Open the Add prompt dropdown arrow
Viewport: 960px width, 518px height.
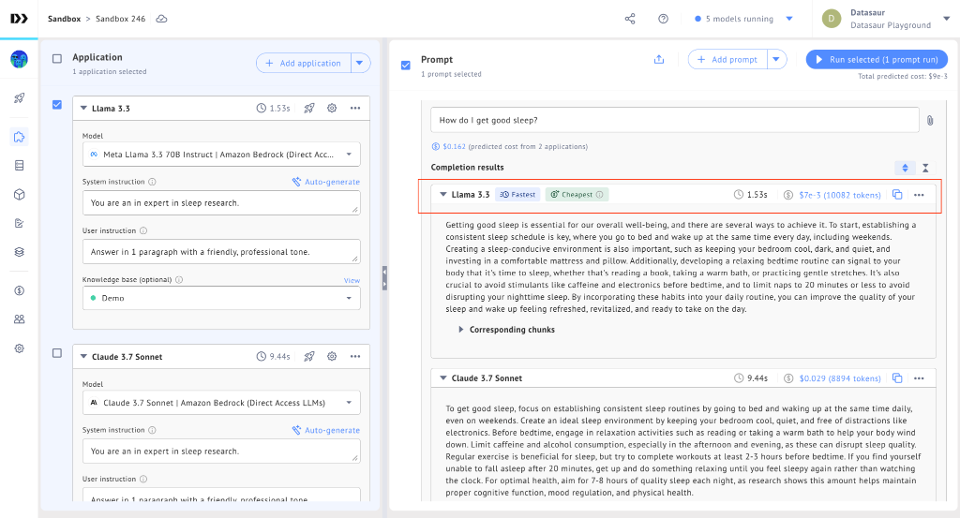coord(776,59)
